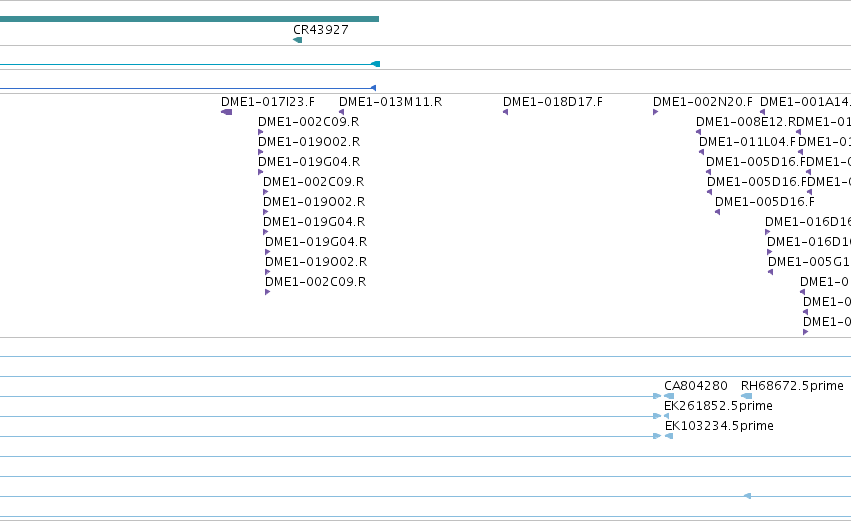Image resolution: width=851 pixels, height=521 pixels.
Task: Click the EK261852.5prime label
Action: point(718,406)
